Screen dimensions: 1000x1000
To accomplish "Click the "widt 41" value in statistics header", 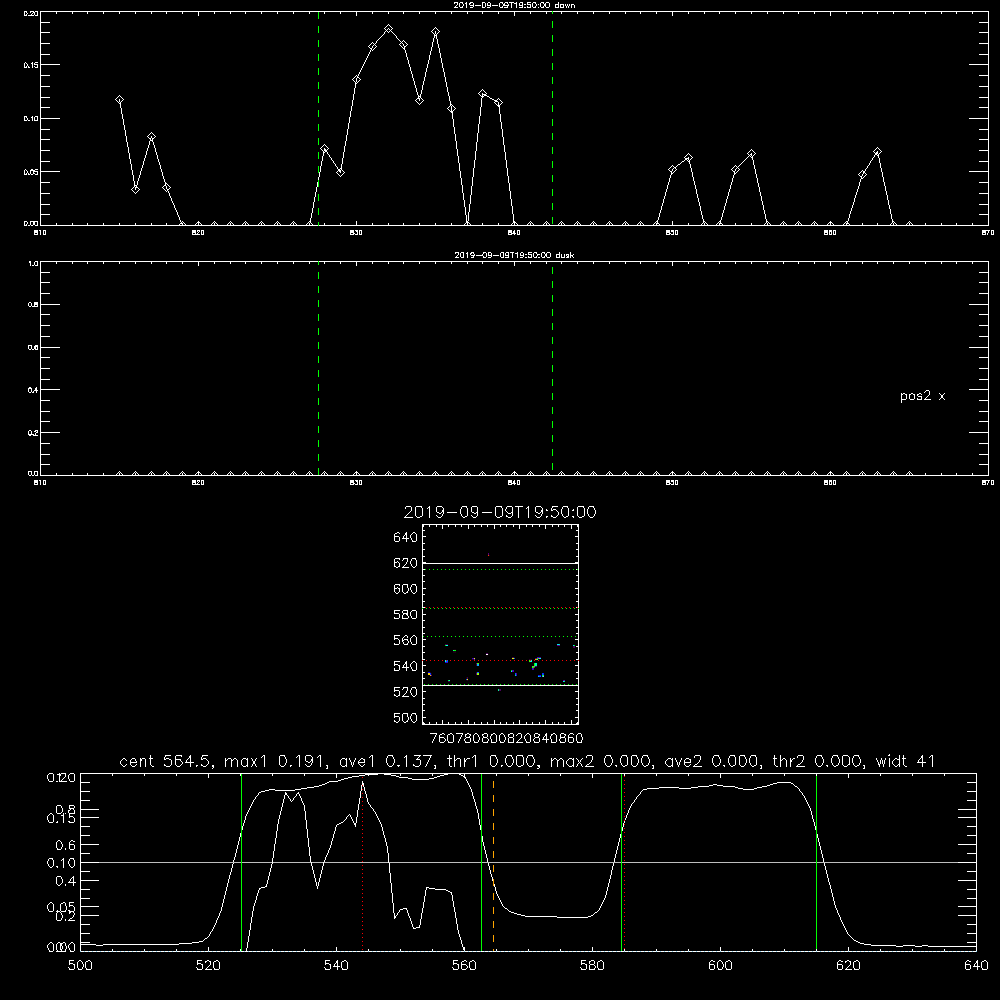I will 905,761.
